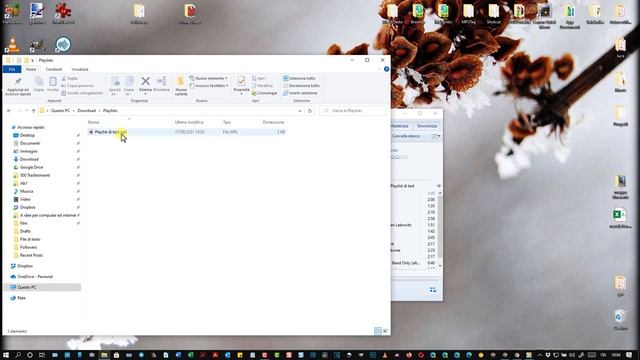This screenshot has width=640, height=360.
Task: Select the Playlist di test file
Action: click(186, 132)
